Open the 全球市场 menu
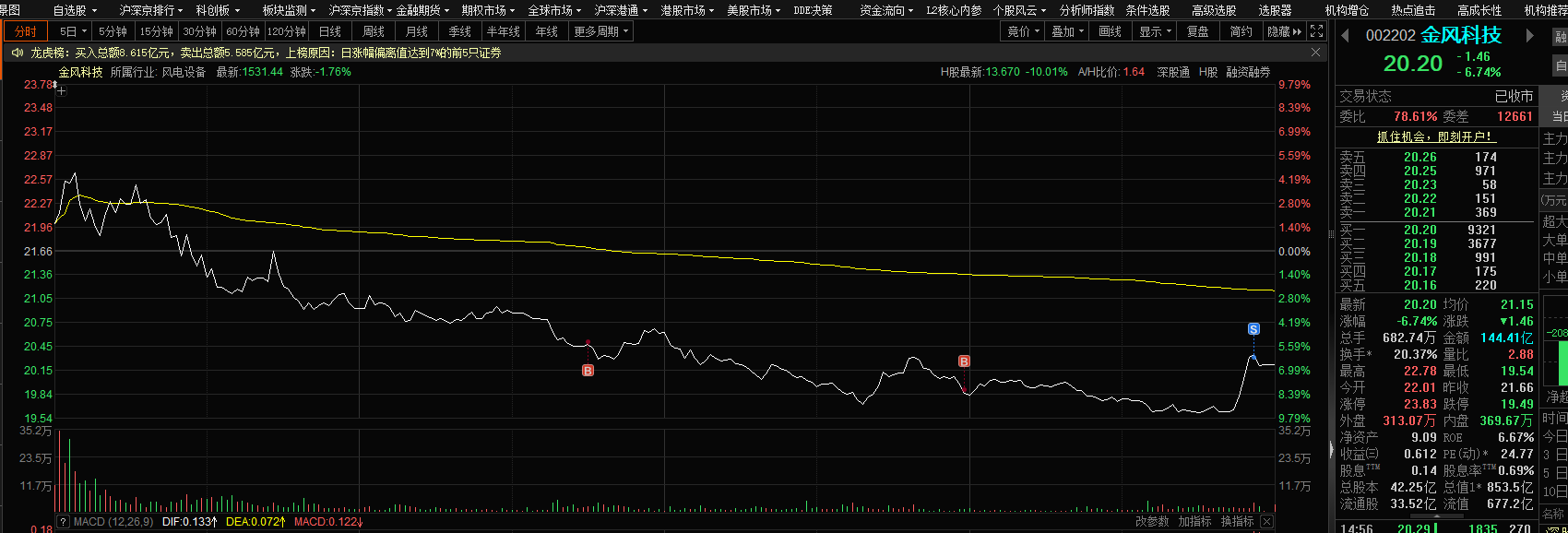Screen dimensions: 1568x533 pos(555,10)
